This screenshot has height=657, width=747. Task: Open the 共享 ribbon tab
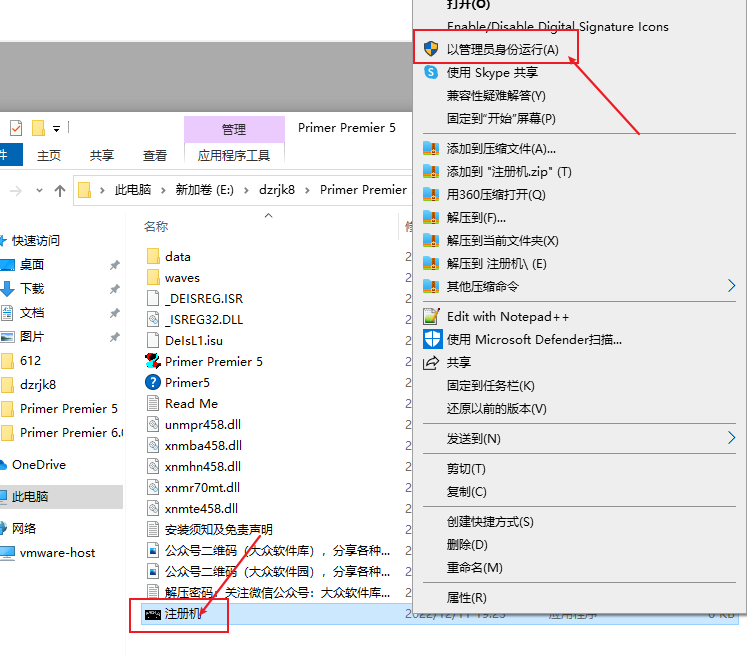pos(101,155)
